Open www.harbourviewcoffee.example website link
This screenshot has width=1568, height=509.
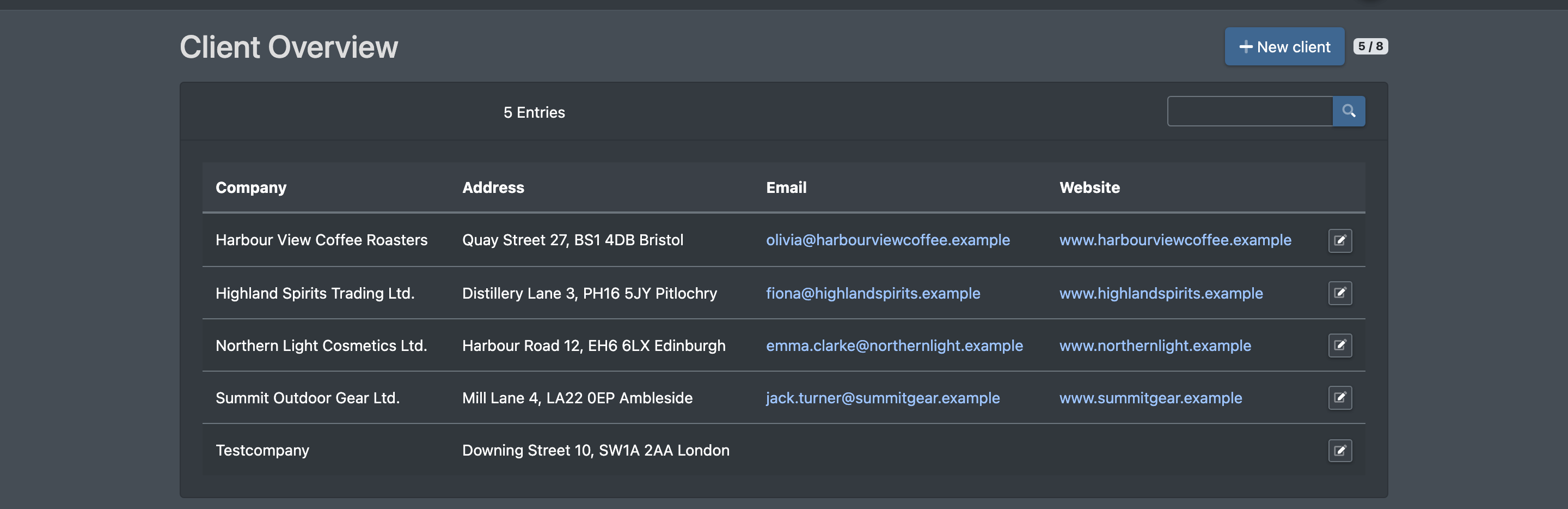pyautogui.click(x=1175, y=240)
